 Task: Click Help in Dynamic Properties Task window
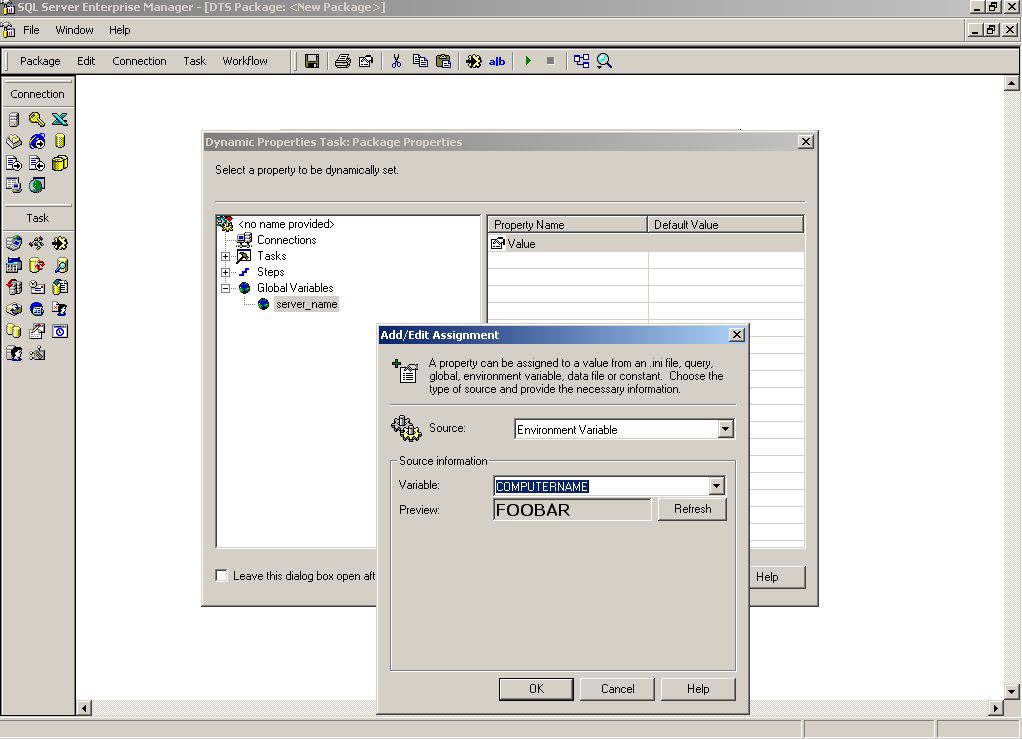(777, 577)
